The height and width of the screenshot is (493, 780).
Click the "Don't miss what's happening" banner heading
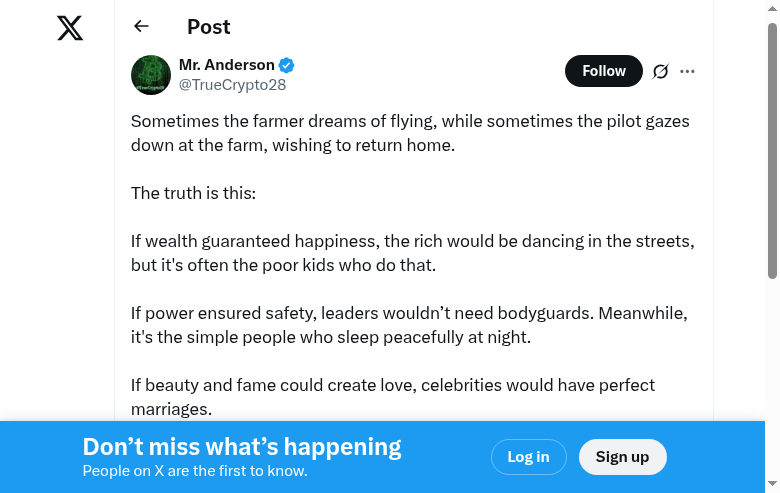click(x=242, y=447)
